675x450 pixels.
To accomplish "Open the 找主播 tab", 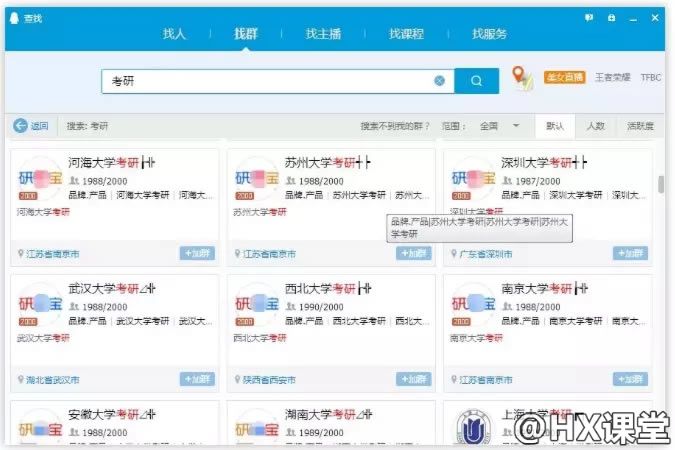I will [x=323, y=34].
